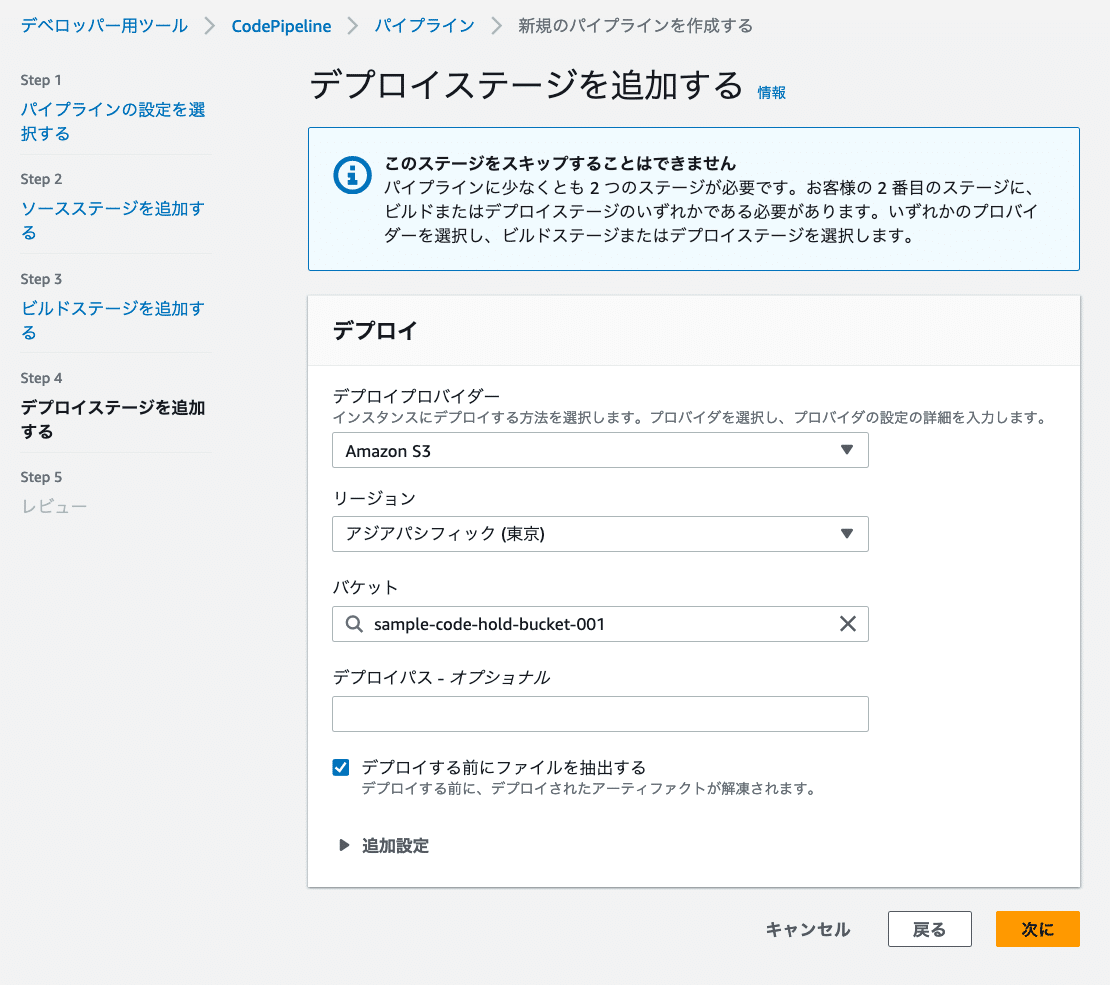
Task: Open the Amazon S3 provider dropdown
Action: [x=600, y=450]
